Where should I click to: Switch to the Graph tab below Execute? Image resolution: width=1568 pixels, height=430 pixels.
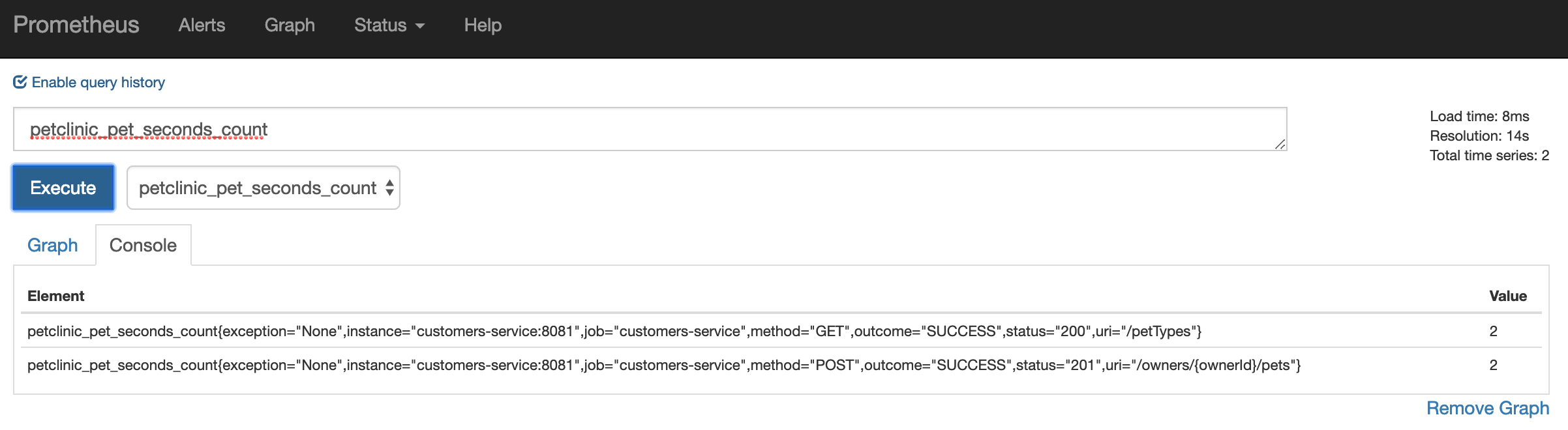point(52,246)
